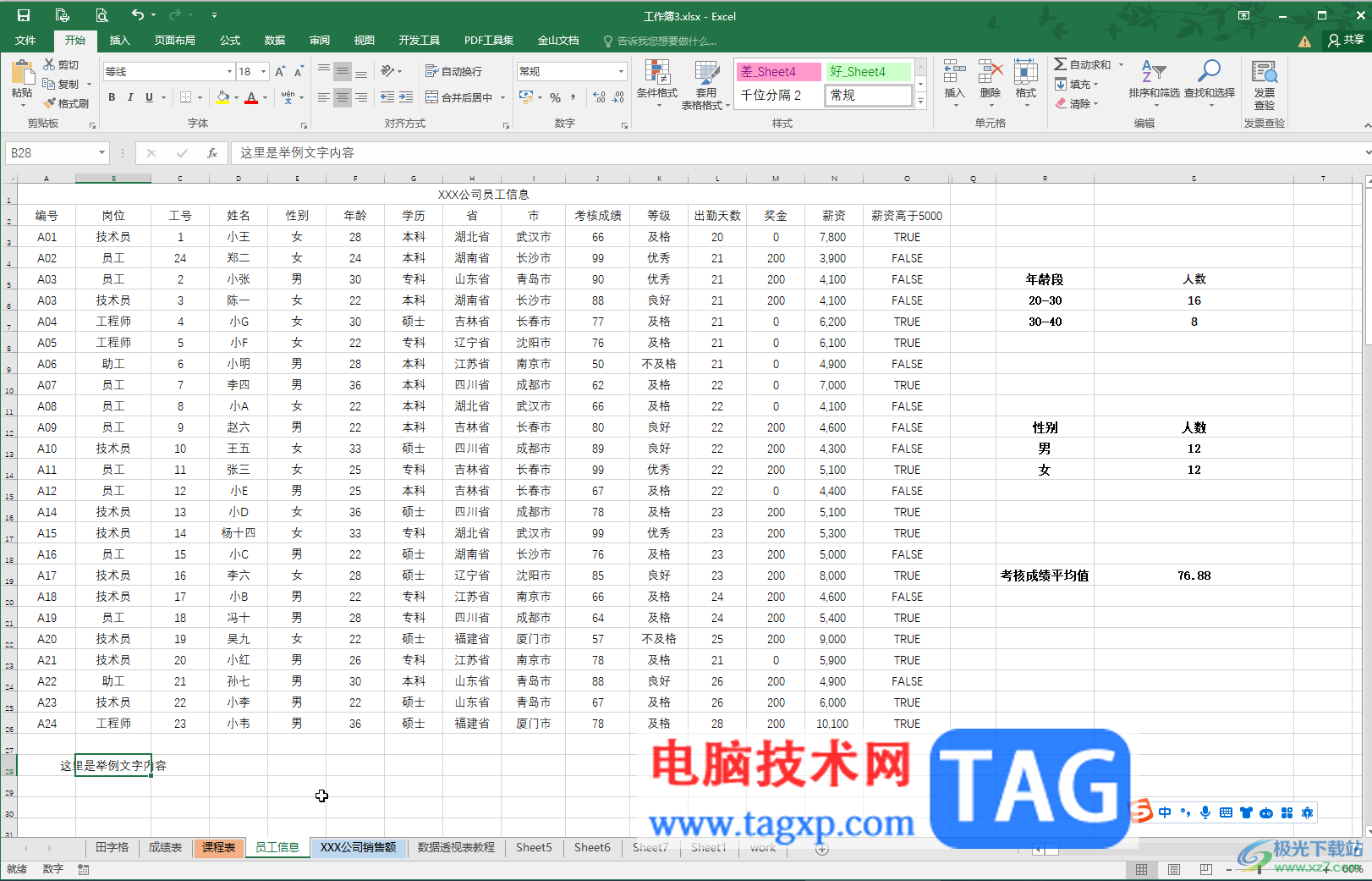Toggle middle vertical alignment

click(343, 71)
